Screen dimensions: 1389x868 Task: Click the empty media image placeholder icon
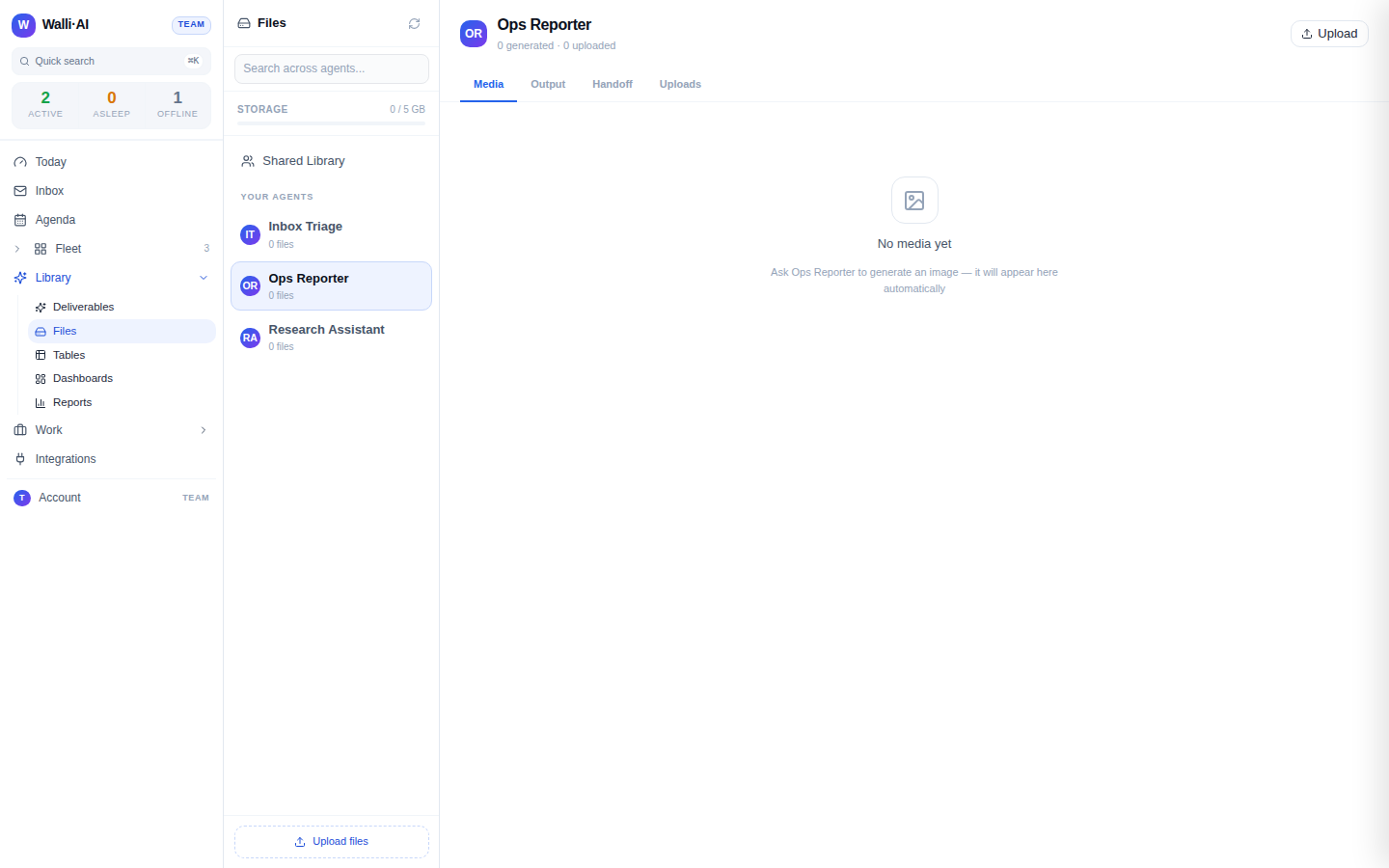coord(914,201)
